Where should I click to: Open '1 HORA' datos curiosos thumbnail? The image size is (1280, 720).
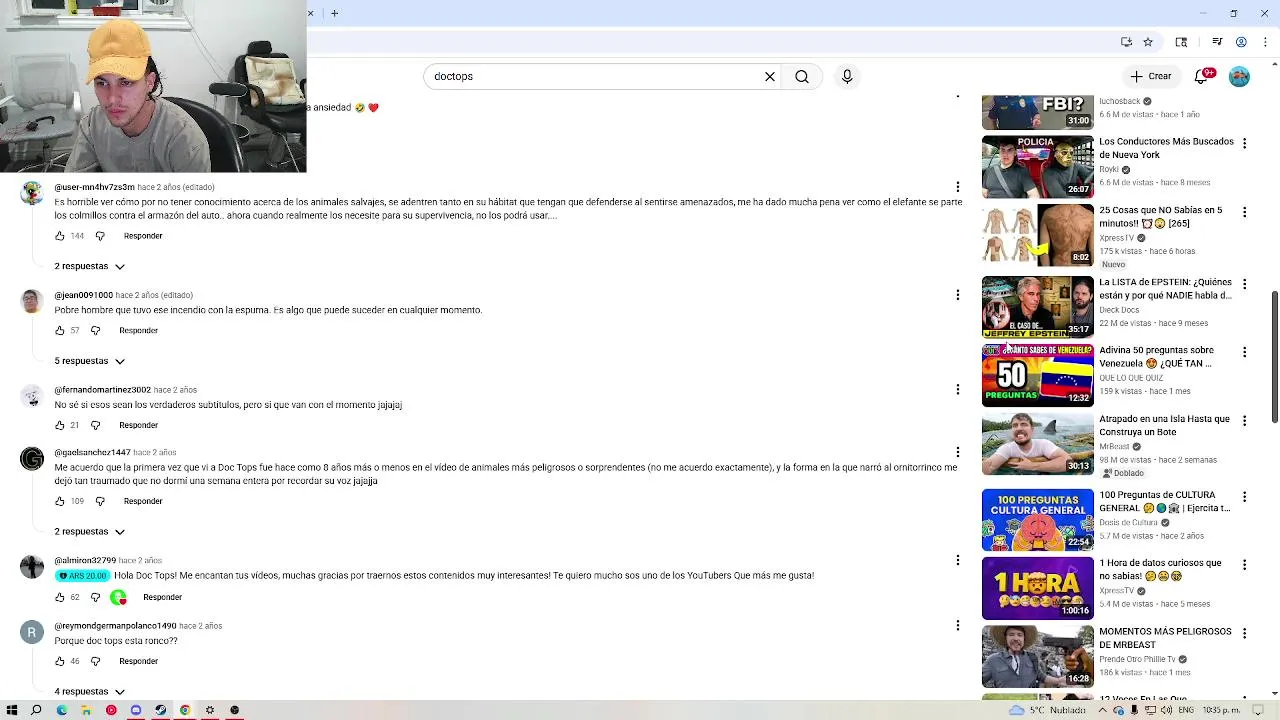pyautogui.click(x=1038, y=588)
